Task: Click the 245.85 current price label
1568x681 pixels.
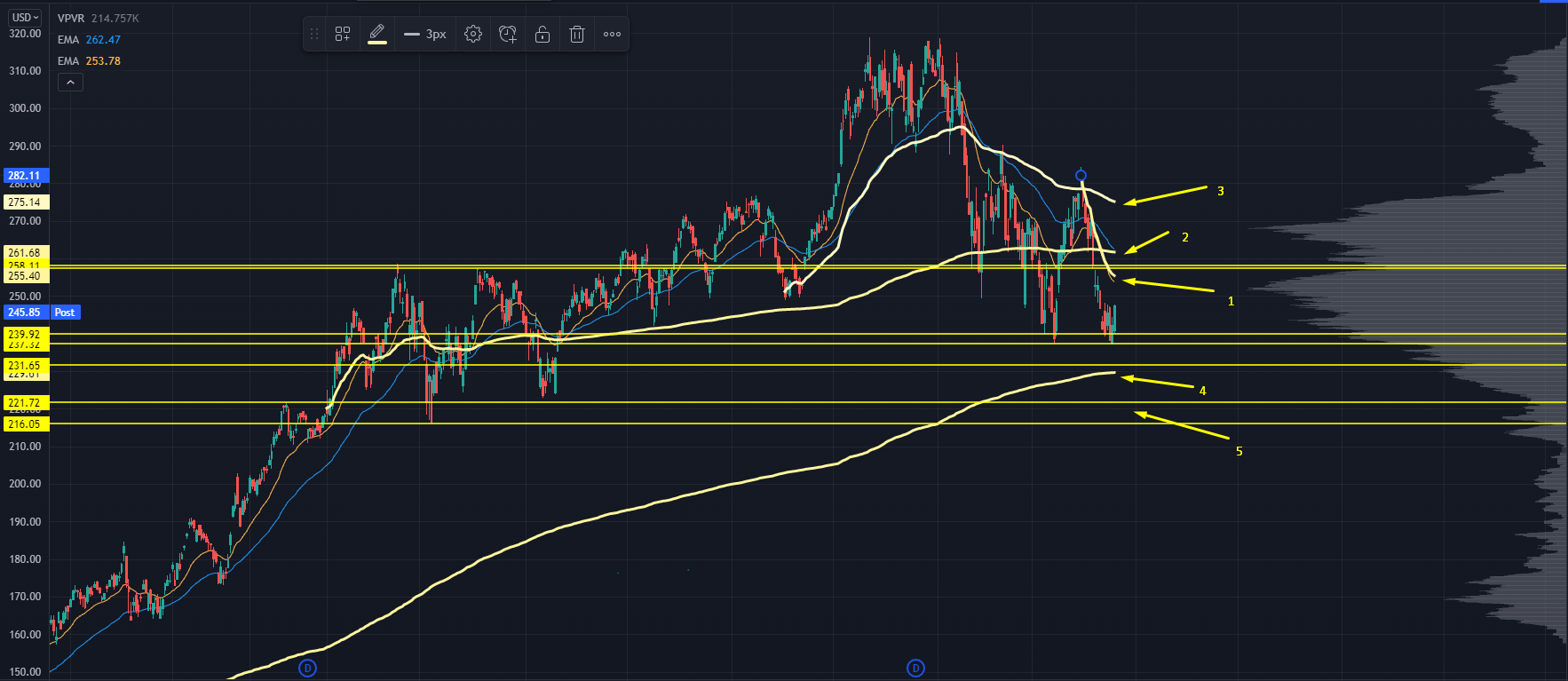Action: point(25,313)
